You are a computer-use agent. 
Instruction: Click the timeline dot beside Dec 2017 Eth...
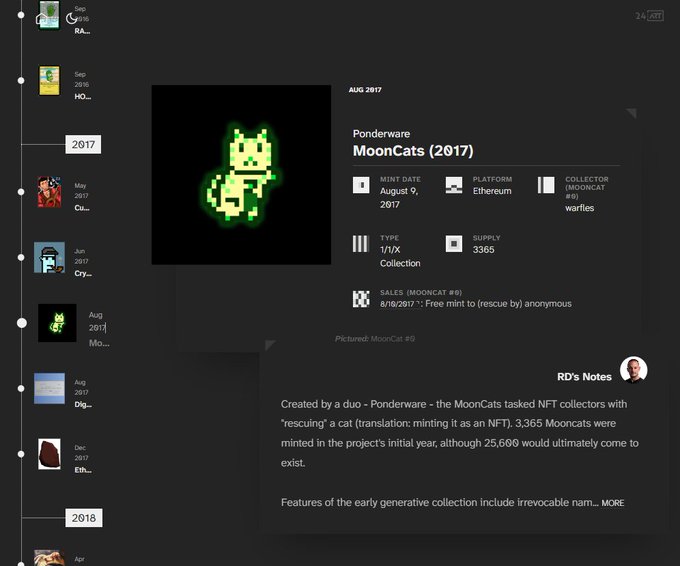21,454
